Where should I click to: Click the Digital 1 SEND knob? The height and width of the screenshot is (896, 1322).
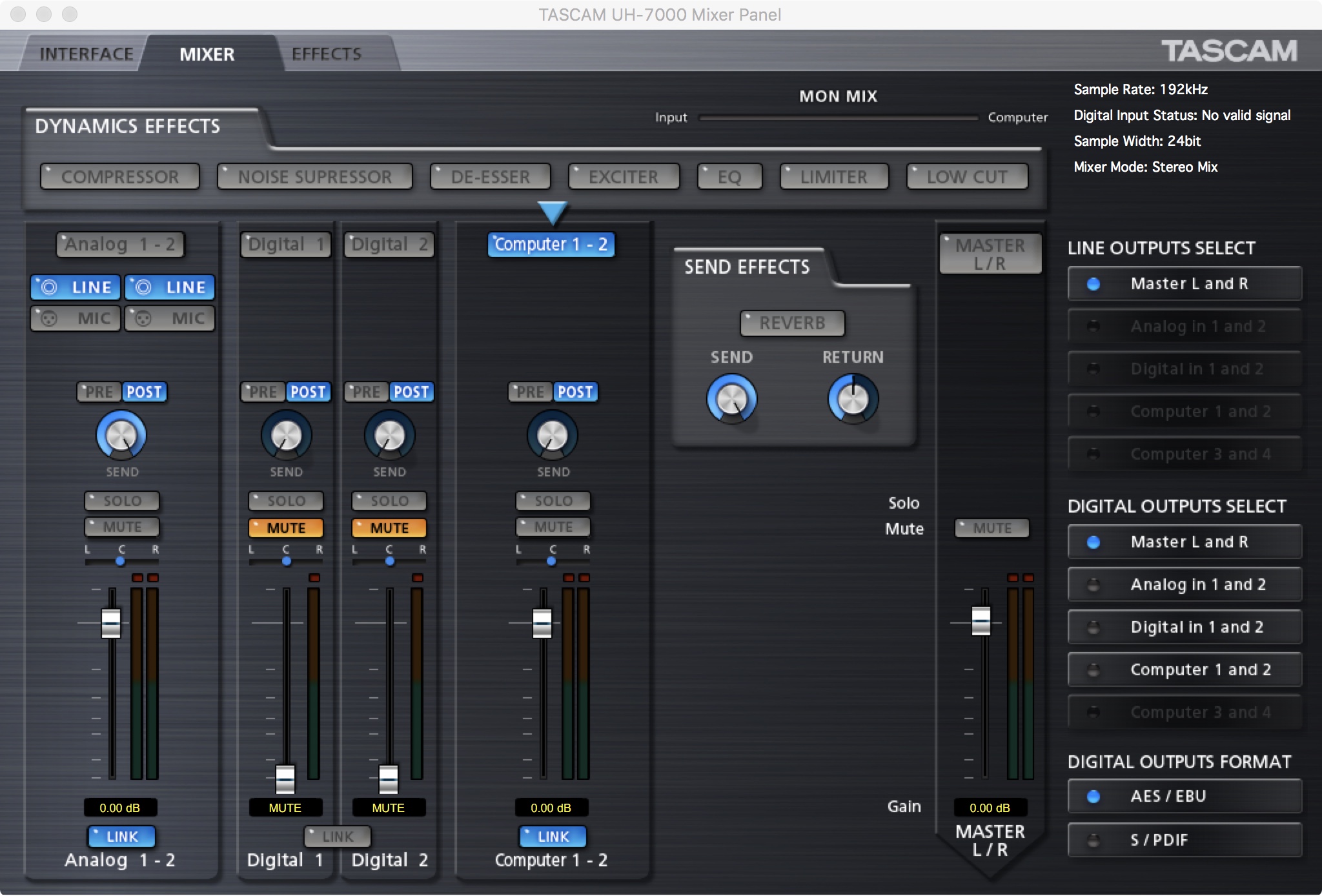(x=286, y=435)
